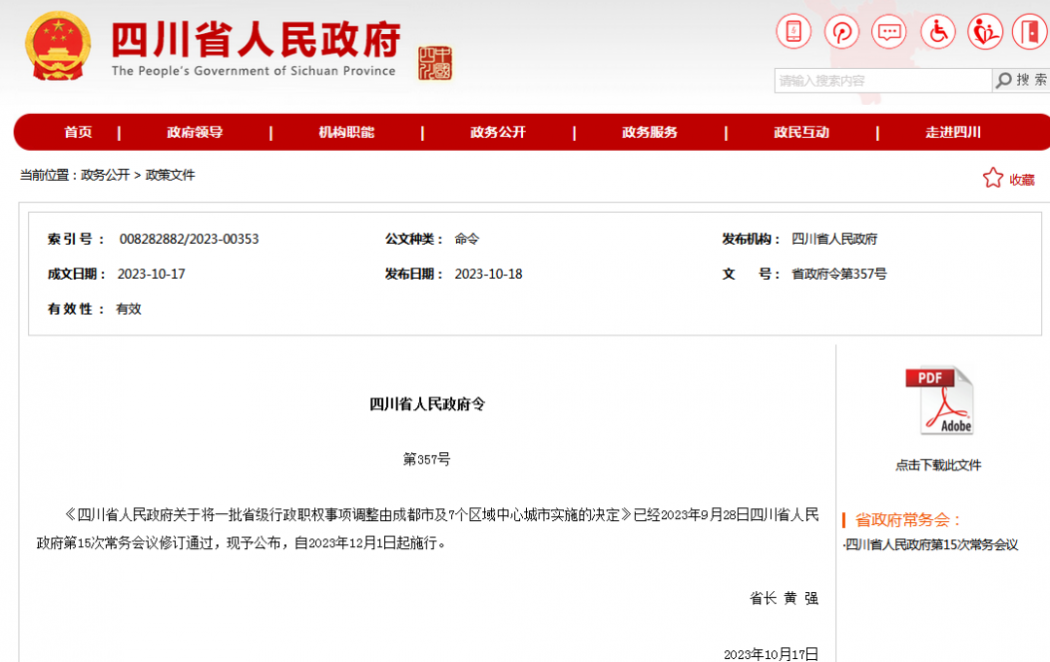Click the search content input field

click(882, 80)
